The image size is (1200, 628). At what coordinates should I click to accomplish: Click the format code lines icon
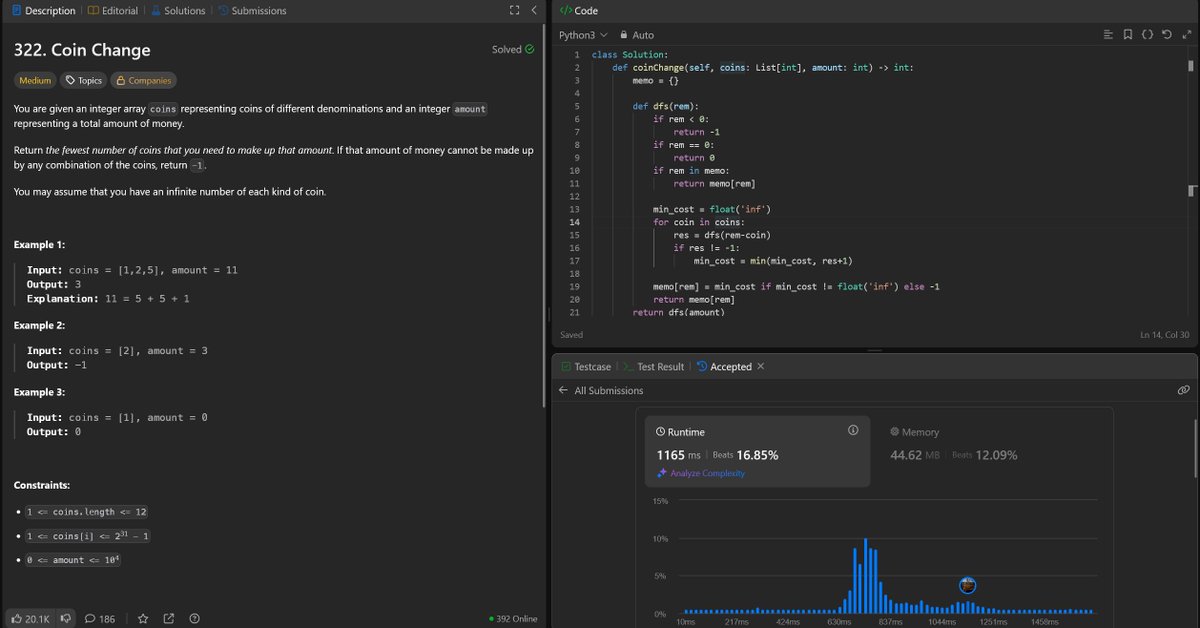(1108, 35)
